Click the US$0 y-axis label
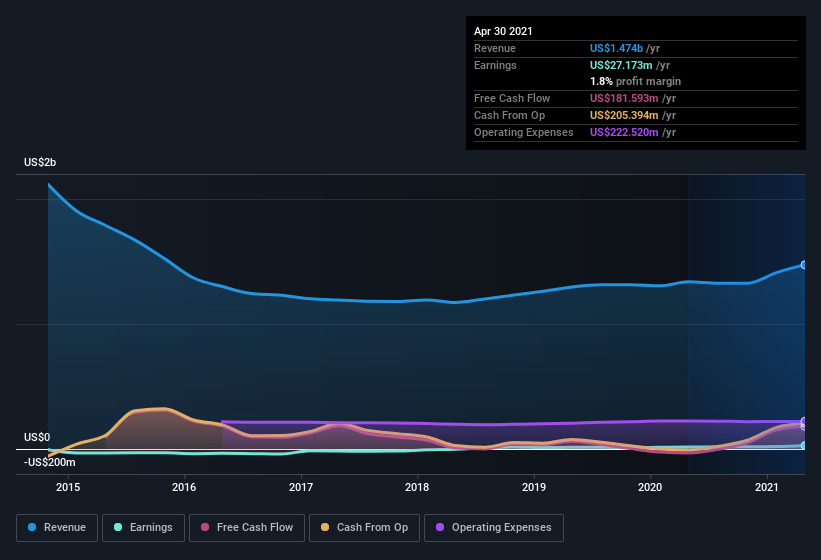The width and height of the screenshot is (821, 560). coord(37,437)
